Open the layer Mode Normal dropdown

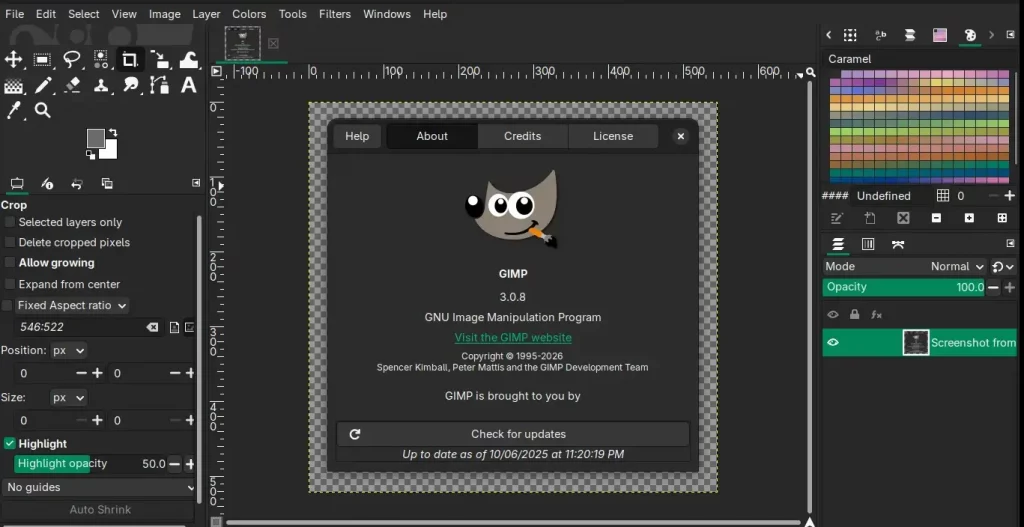(x=905, y=266)
